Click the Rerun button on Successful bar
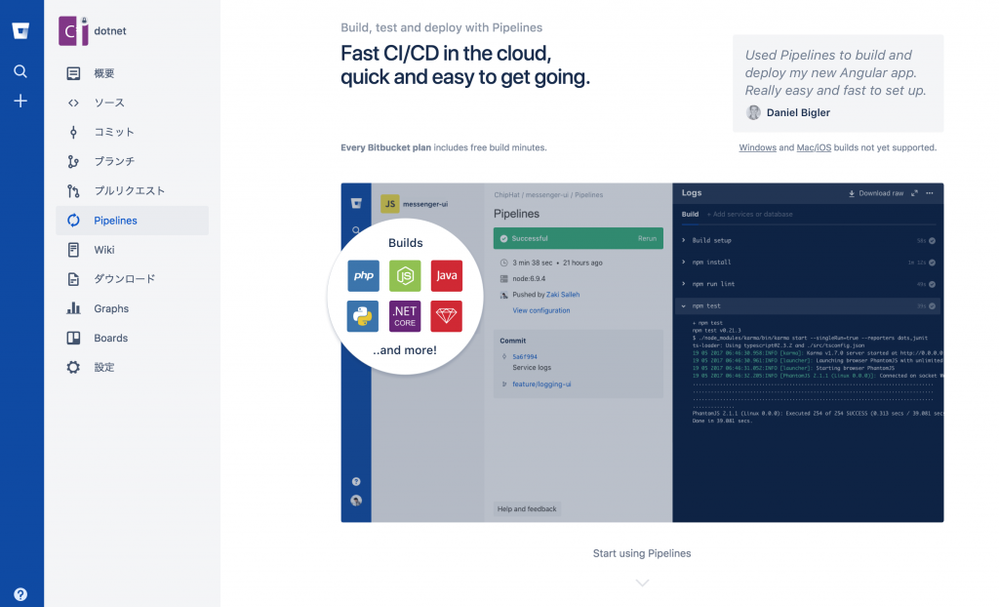Image resolution: width=999 pixels, height=607 pixels. point(647,238)
